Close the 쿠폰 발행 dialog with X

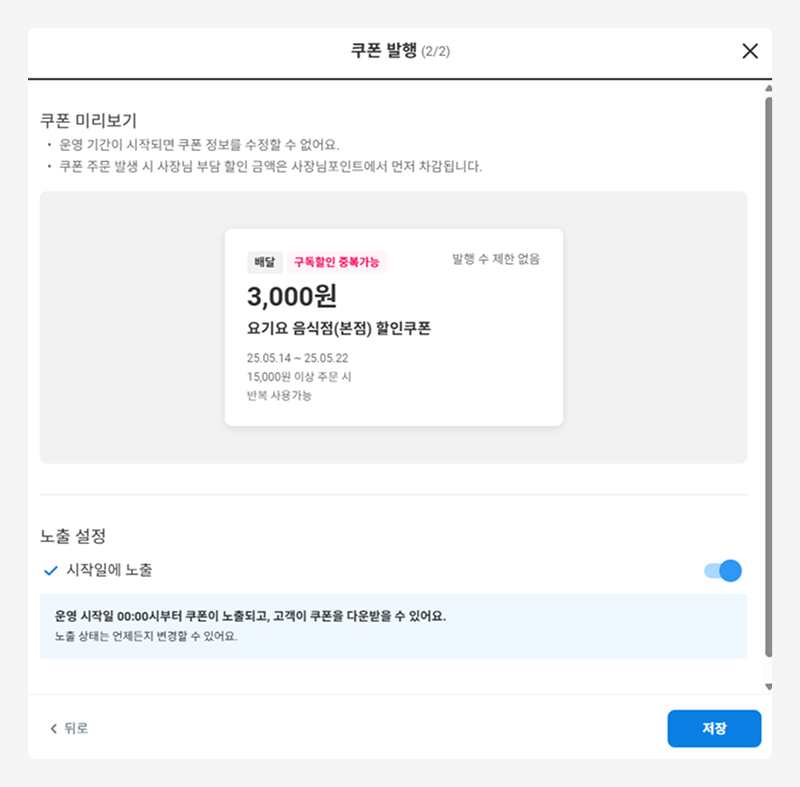tap(749, 51)
